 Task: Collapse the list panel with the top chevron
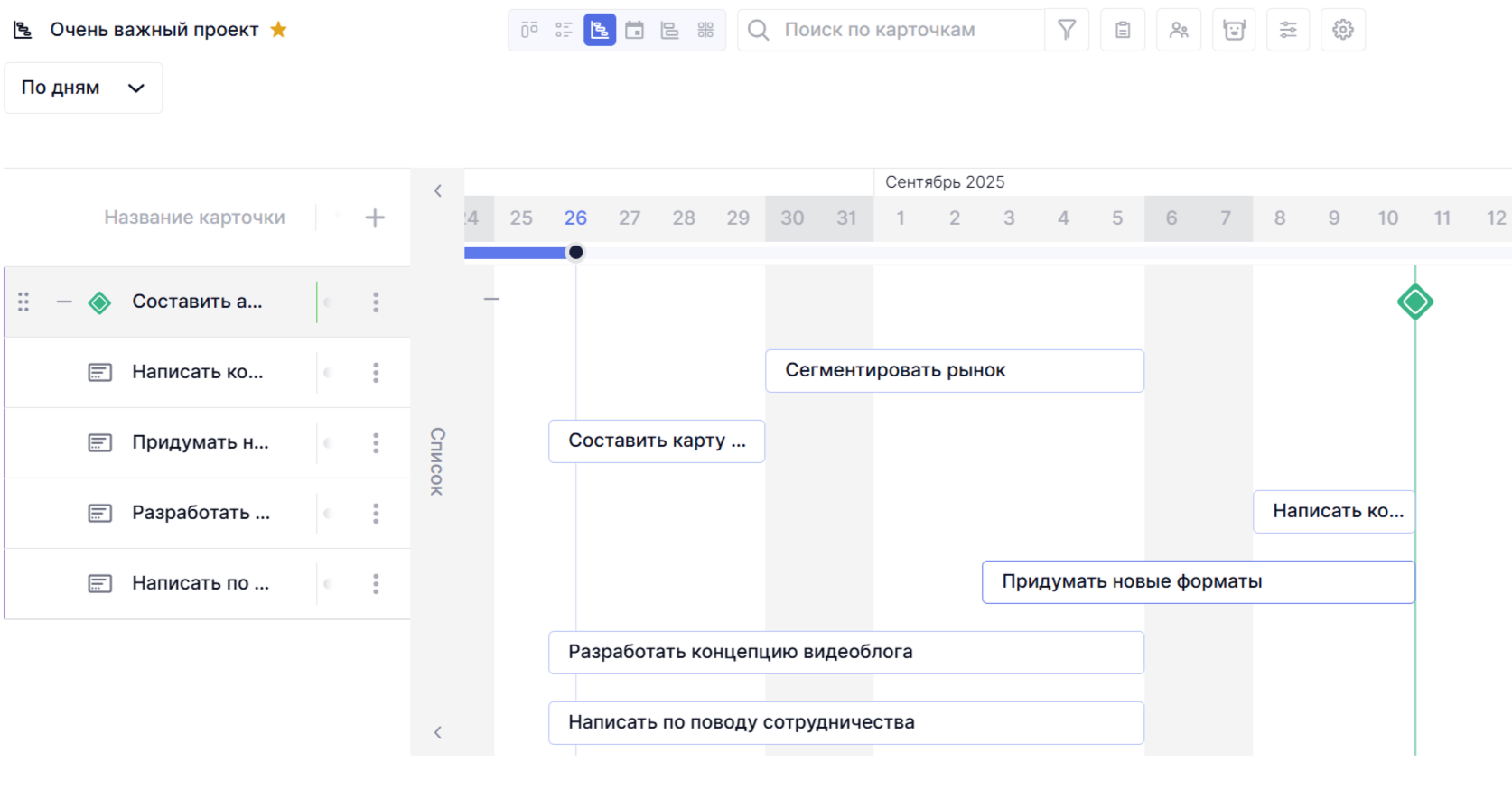[438, 190]
